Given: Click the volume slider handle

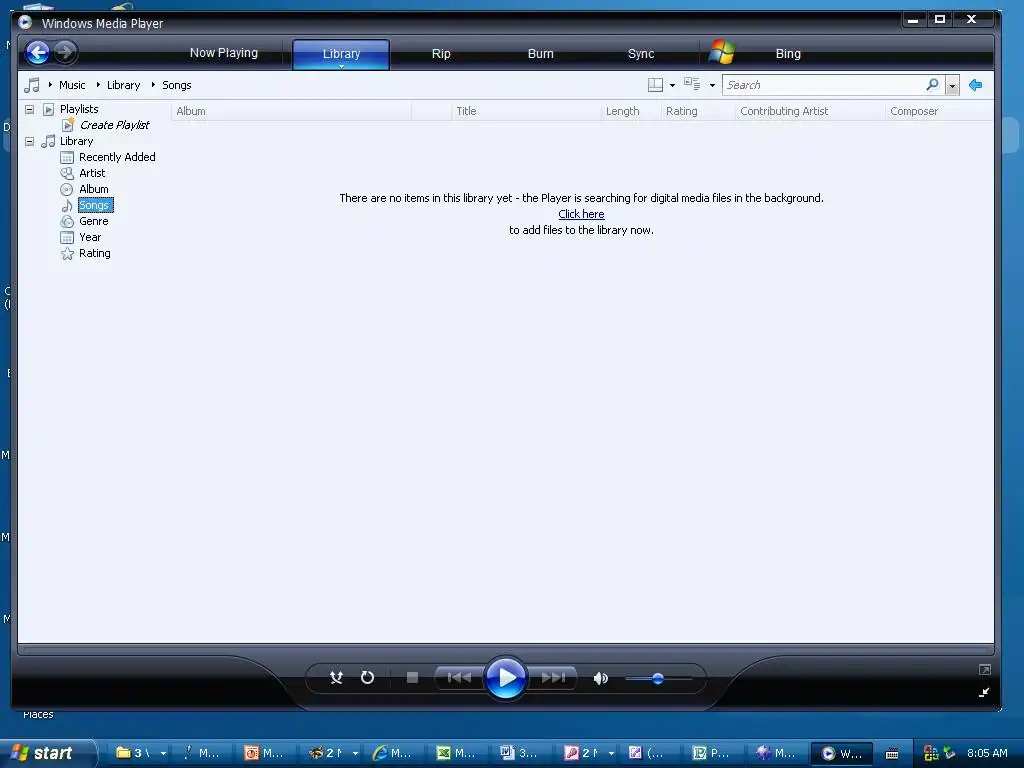Looking at the screenshot, I should coord(658,679).
